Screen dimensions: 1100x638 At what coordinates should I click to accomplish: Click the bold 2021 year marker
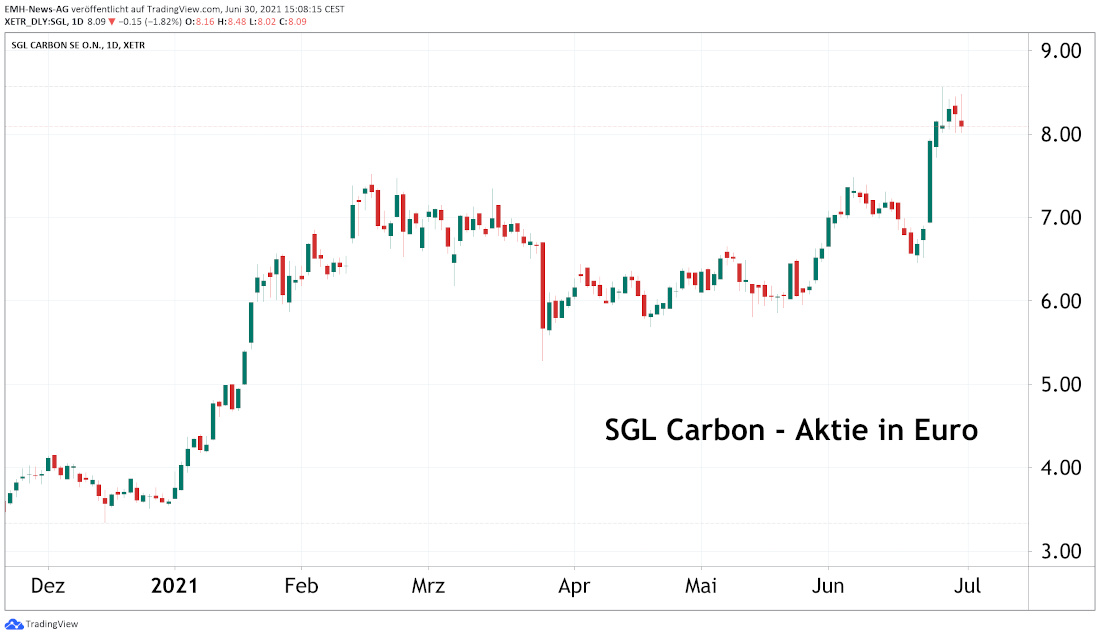click(x=174, y=586)
